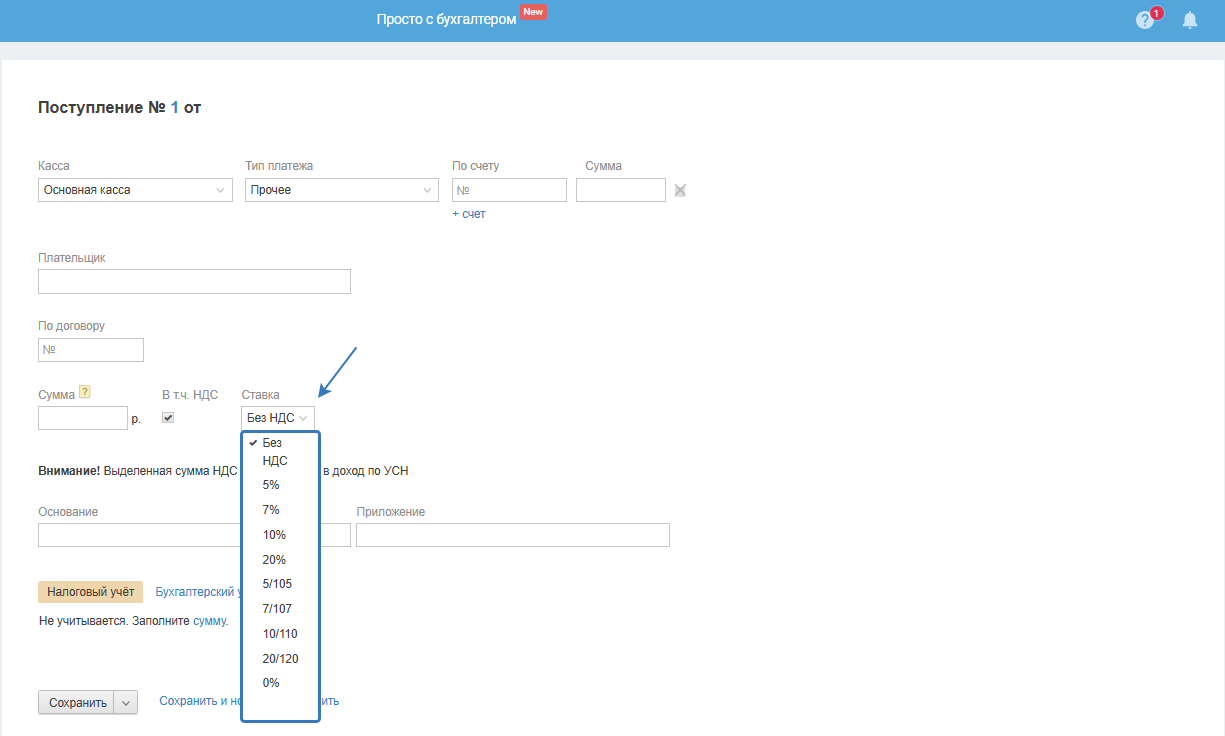Expand the arrow next to Сохранить button

pos(126,703)
